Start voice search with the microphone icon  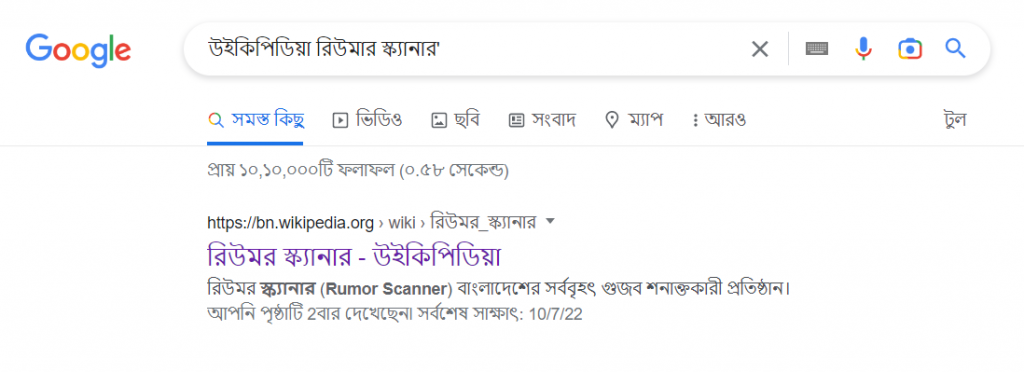pos(863,49)
